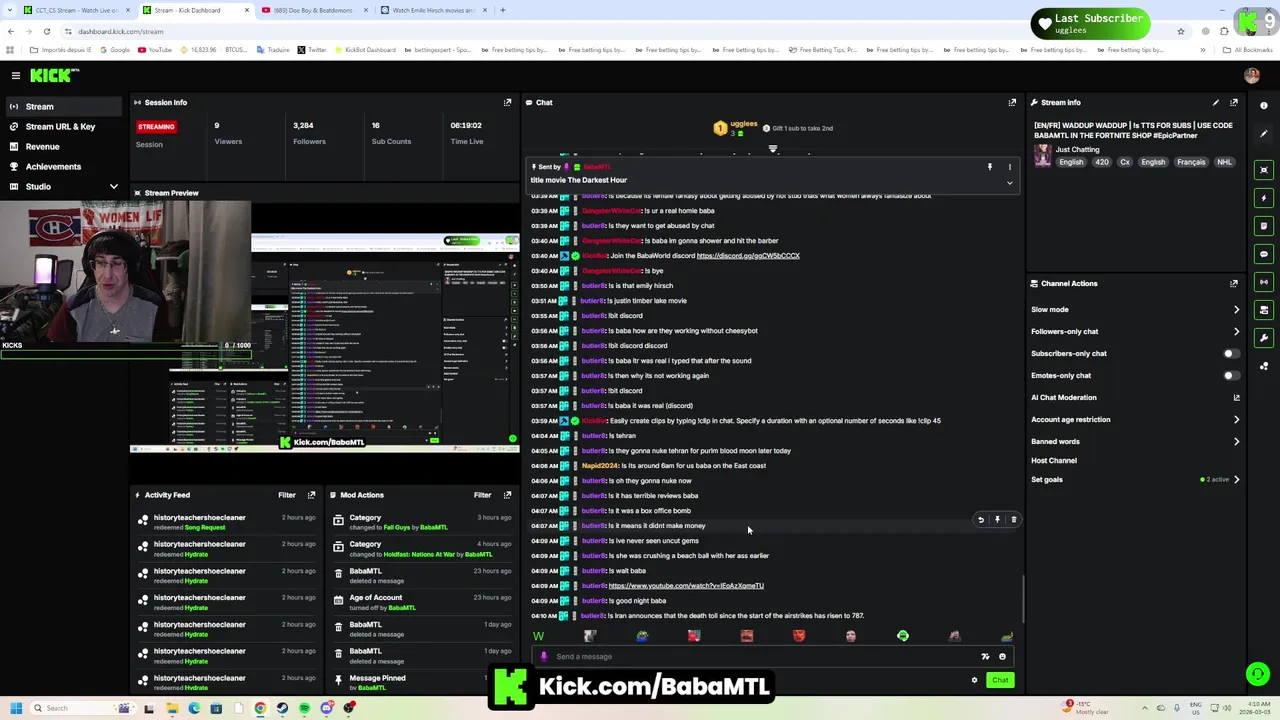Switch to Watch Emile Hirsch movies tab
Viewport: 1280px width, 720px height.
tap(433, 10)
